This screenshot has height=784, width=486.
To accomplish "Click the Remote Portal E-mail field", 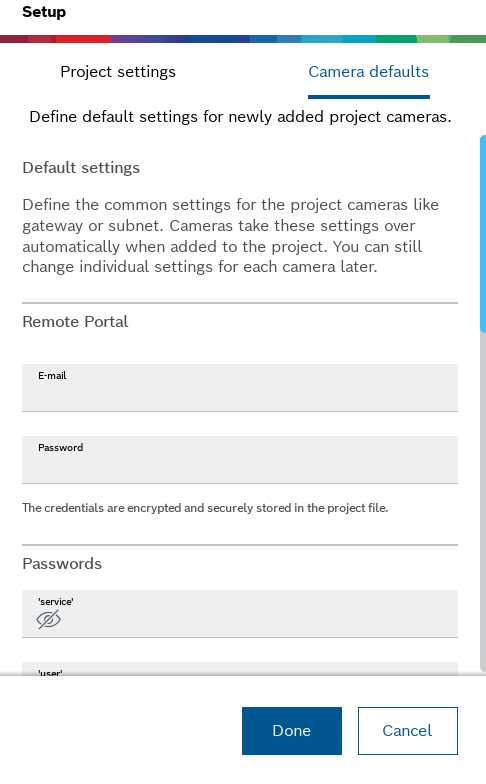I will pos(240,388).
